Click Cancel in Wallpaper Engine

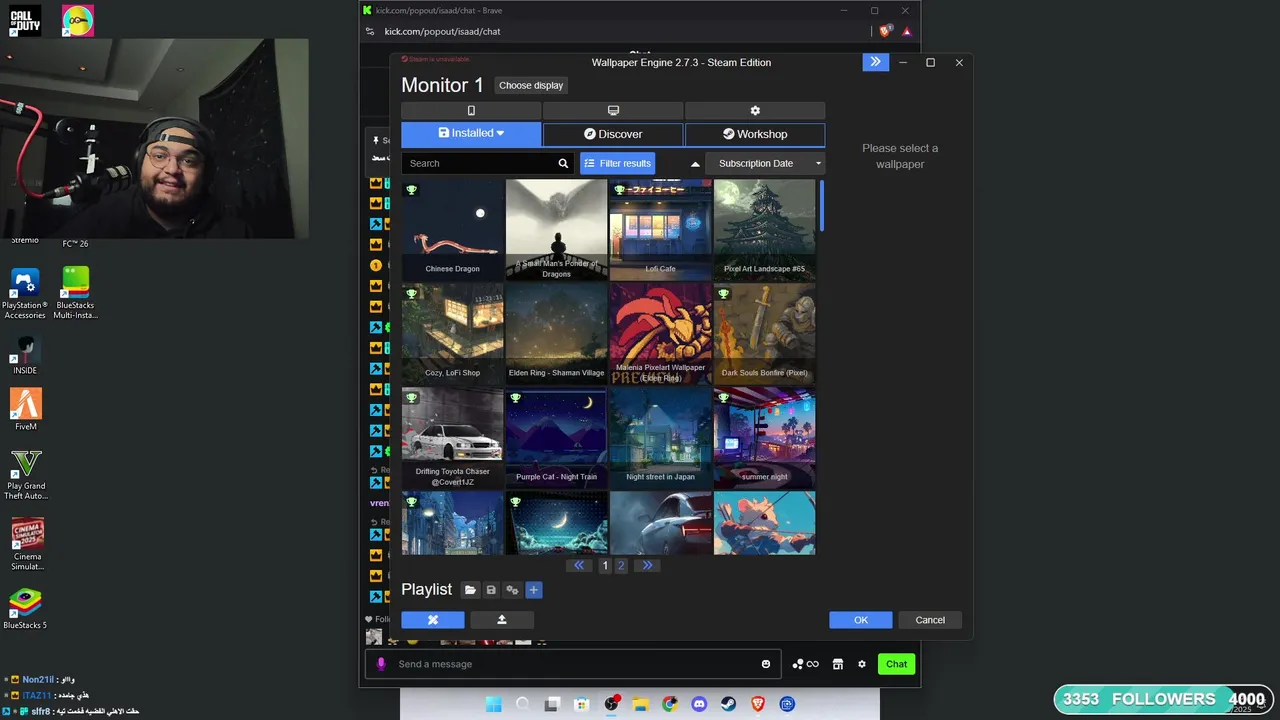(930, 620)
